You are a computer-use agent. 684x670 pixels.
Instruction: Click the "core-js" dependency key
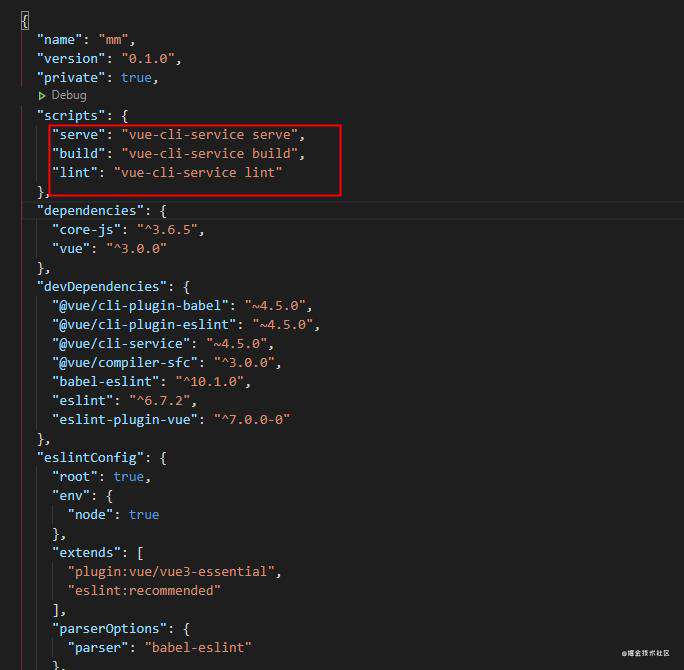point(86,230)
